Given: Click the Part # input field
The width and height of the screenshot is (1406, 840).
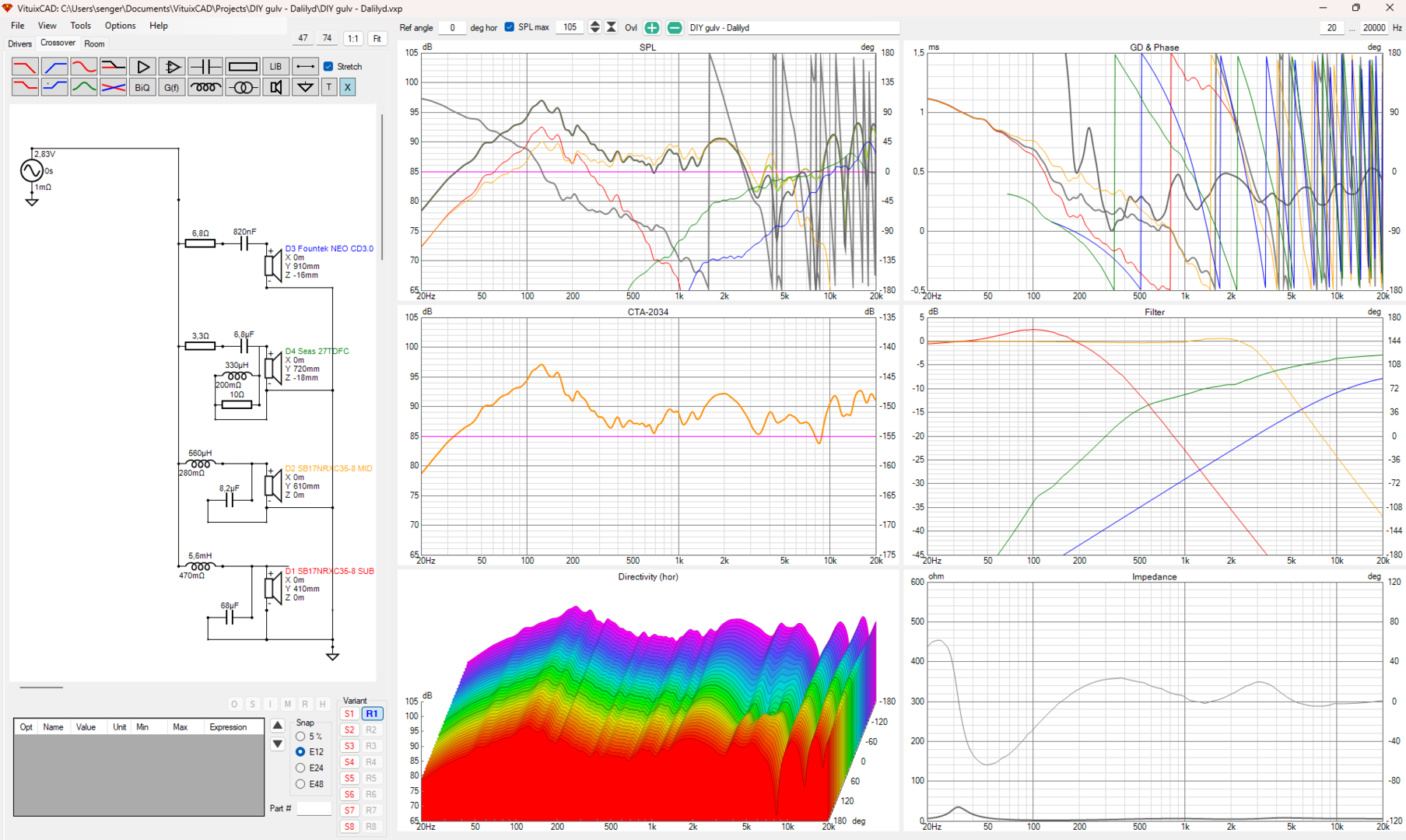Looking at the screenshot, I should click(314, 809).
